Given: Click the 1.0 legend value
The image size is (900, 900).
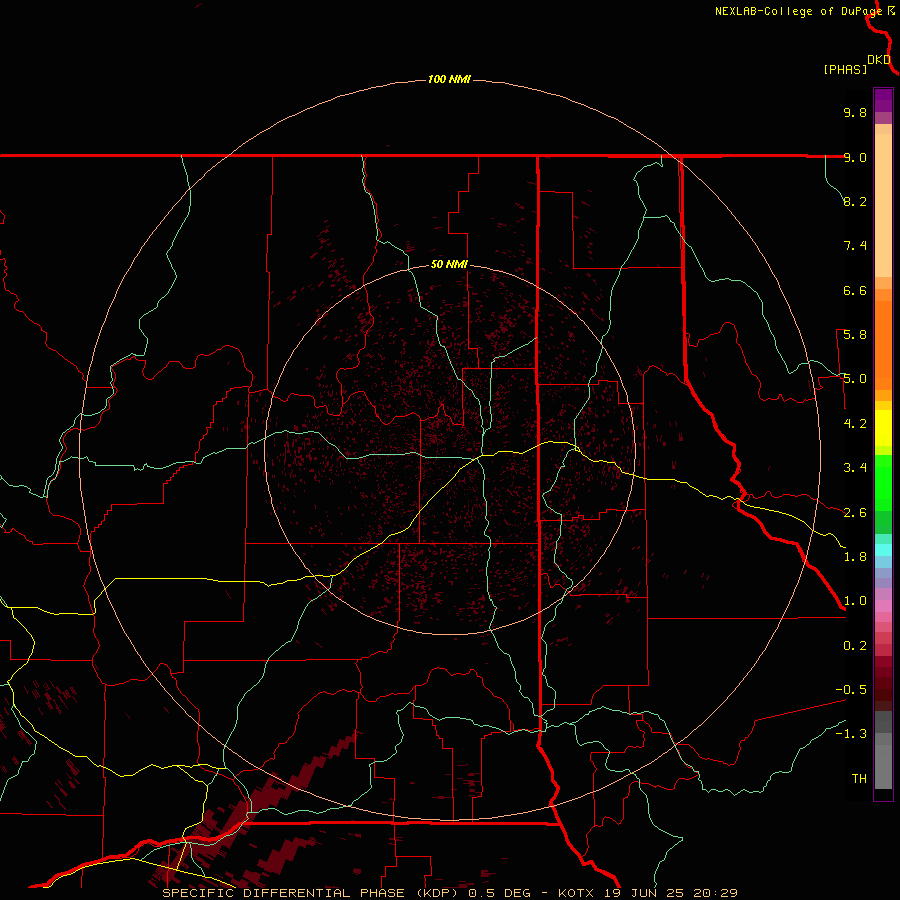Looking at the screenshot, I should point(855,601).
